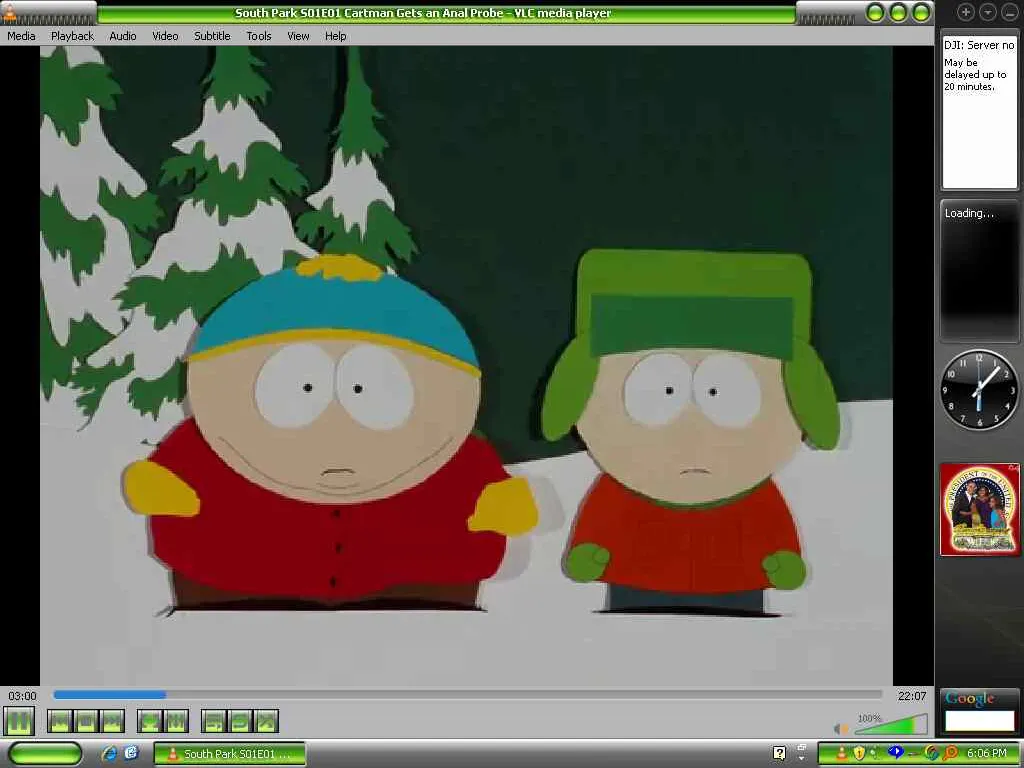Open second quick launch browser icon
1024x768 pixels.
pyautogui.click(x=131, y=753)
